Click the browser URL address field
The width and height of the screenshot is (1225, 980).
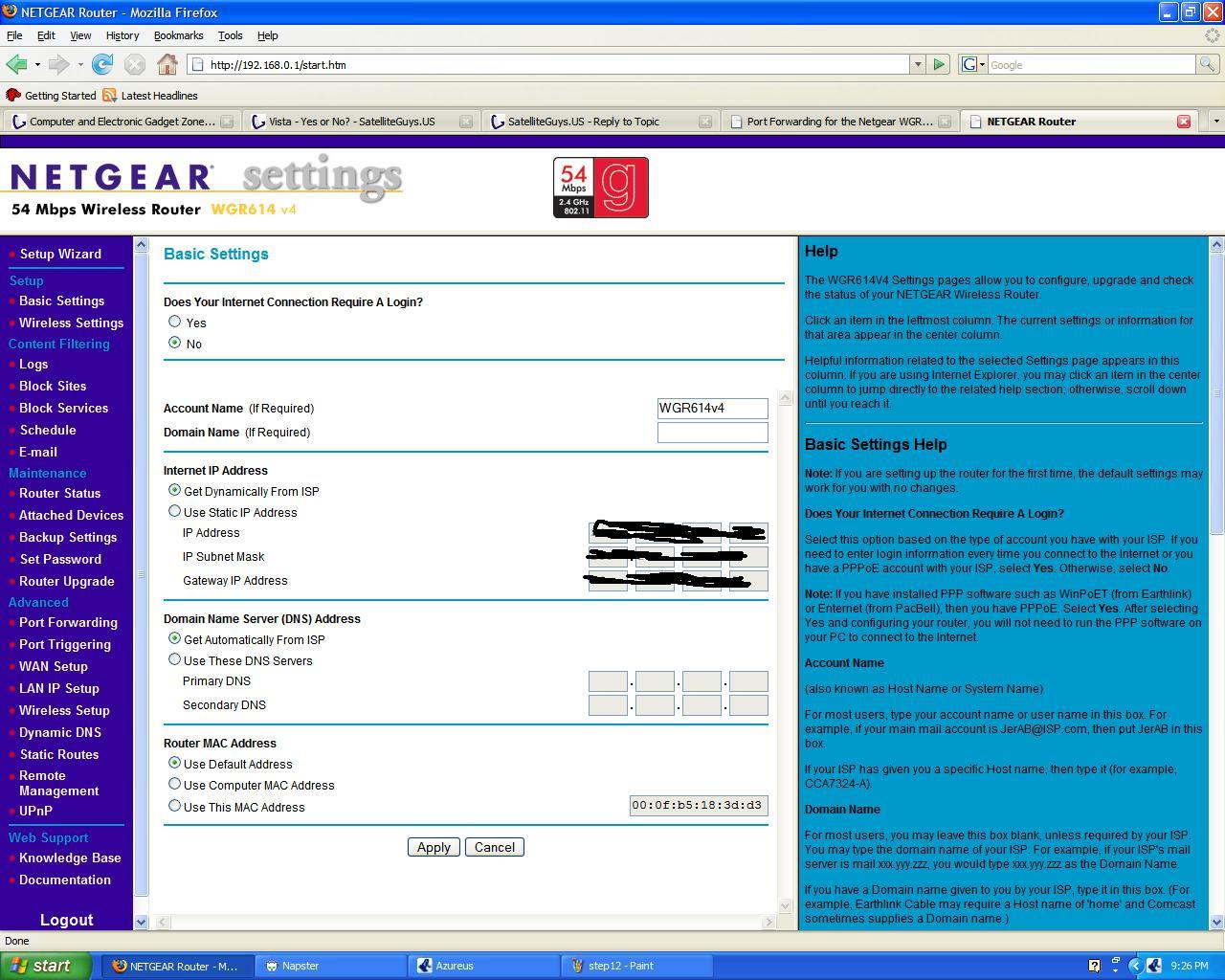[x=550, y=64]
